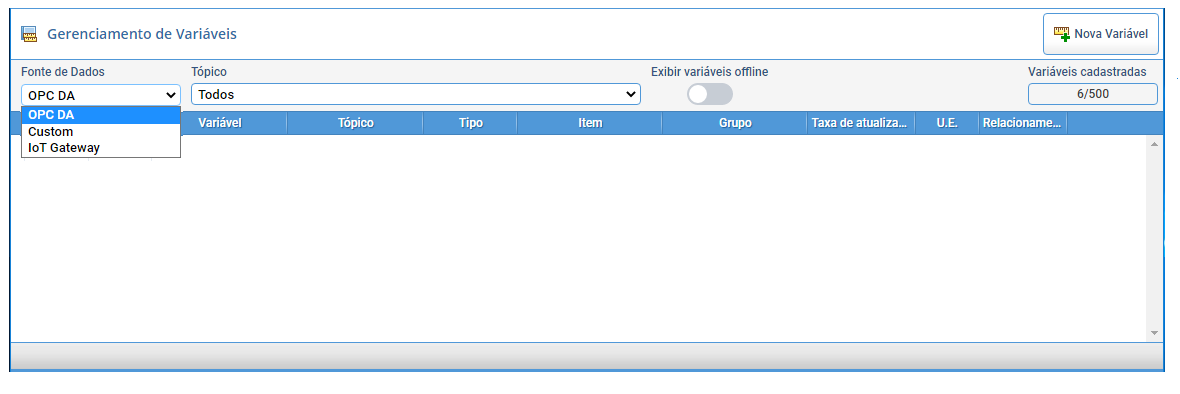Click the U.E. column header
The image size is (1180, 394).
tap(947, 123)
